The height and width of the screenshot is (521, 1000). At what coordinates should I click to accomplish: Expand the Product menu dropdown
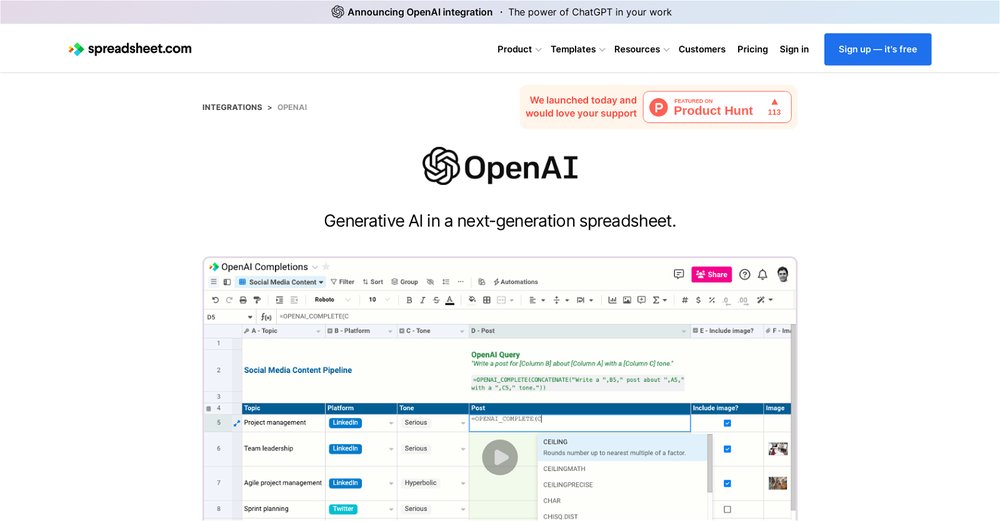519,49
